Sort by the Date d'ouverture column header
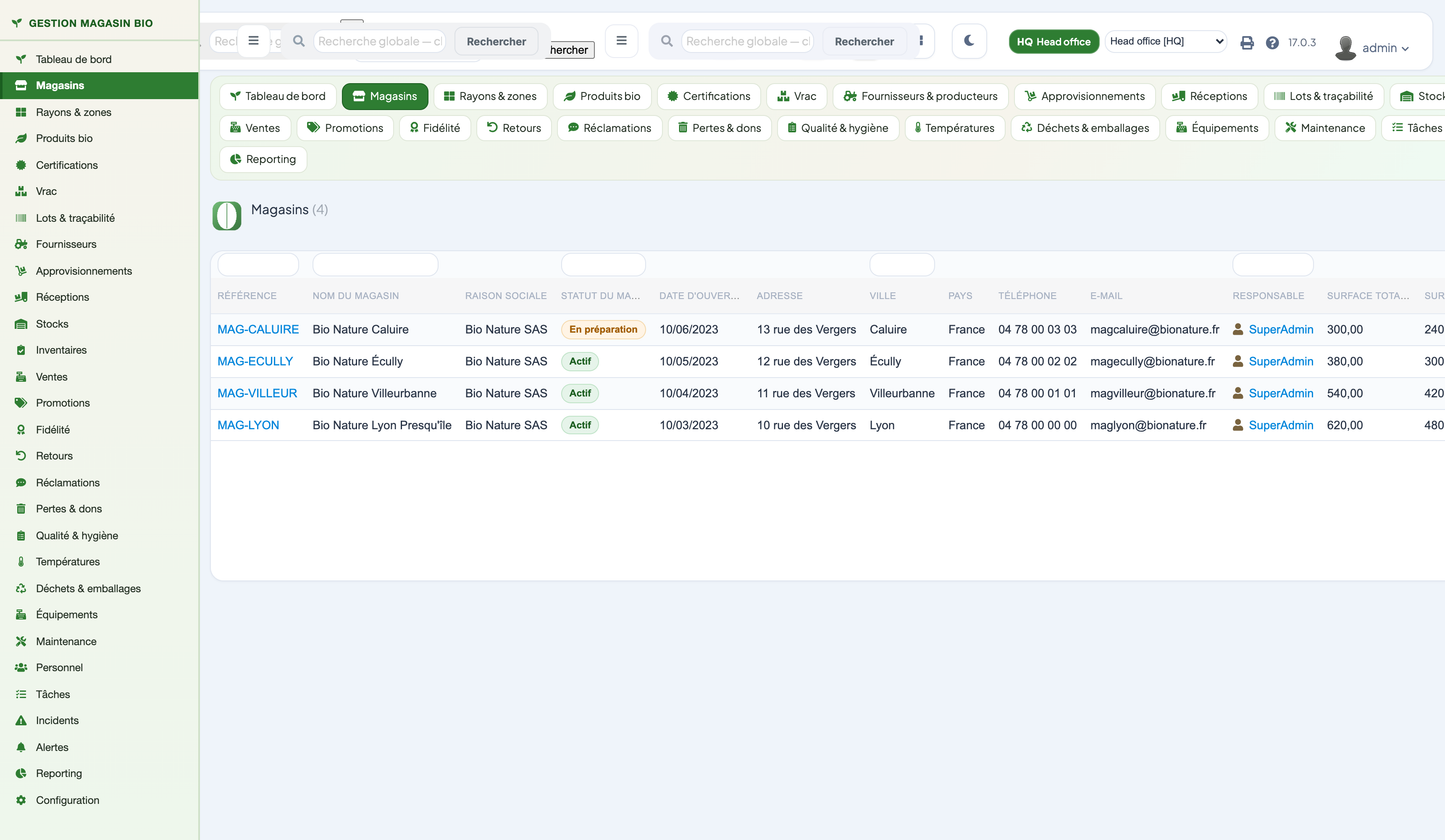Viewport: 1445px width, 840px height. (699, 296)
